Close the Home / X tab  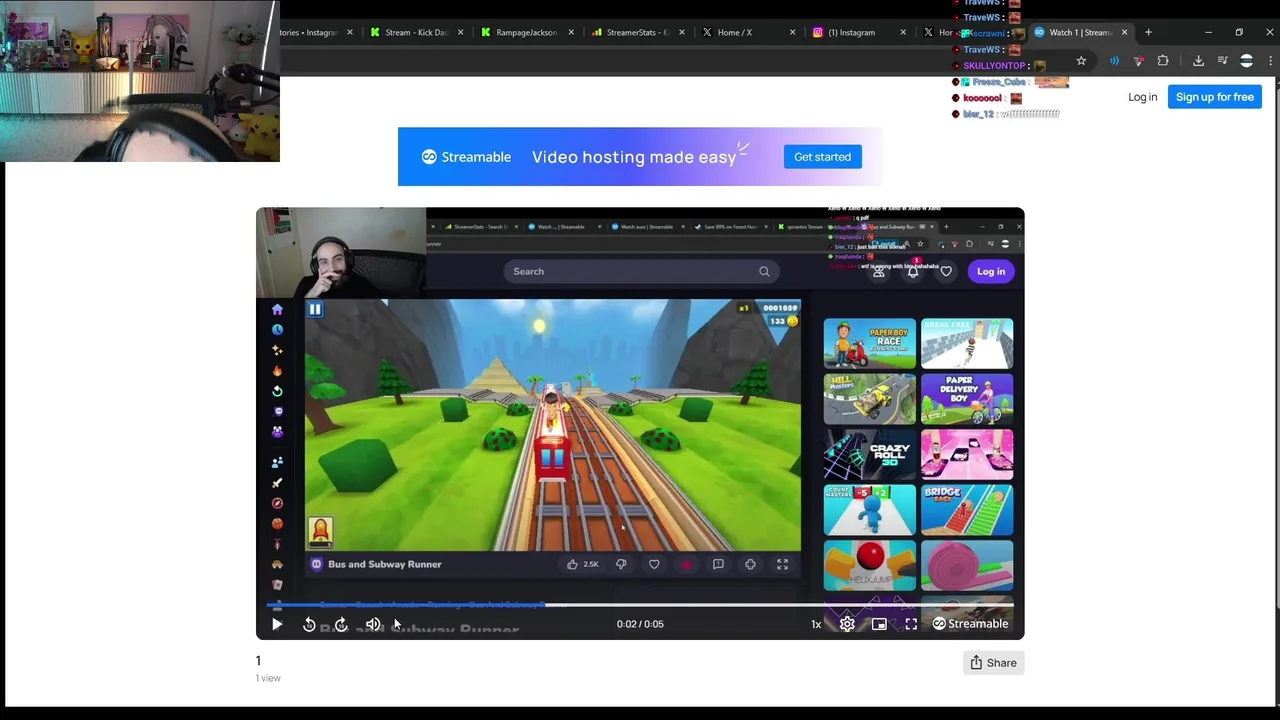tap(793, 32)
